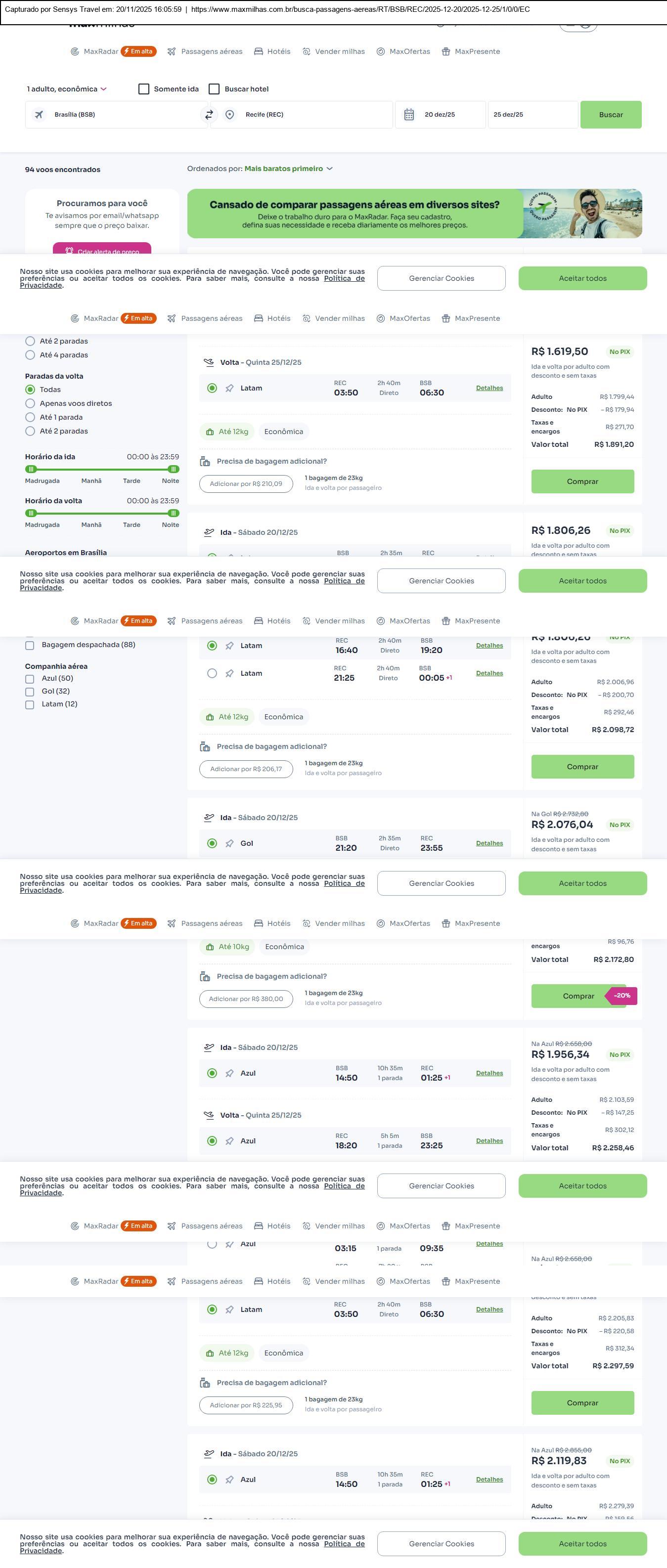Screen dimensions: 667x1568
Task: Pin the Latam 21:25 return flight
Action: click(229, 674)
